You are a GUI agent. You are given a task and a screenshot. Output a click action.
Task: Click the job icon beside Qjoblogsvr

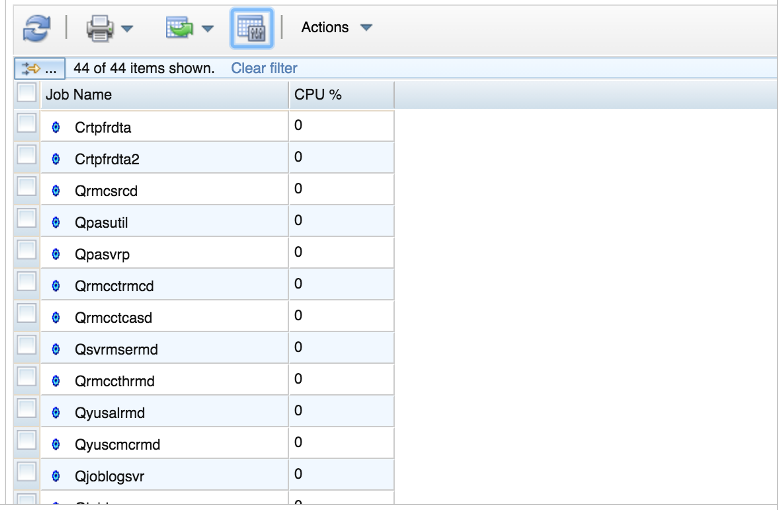click(56, 476)
